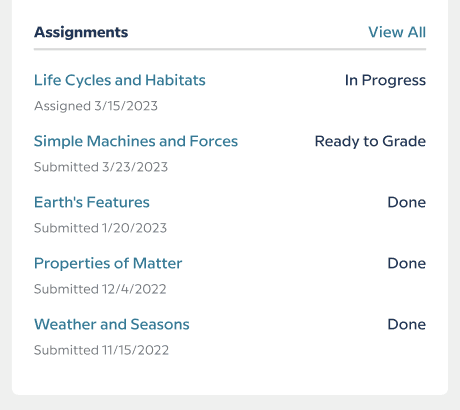
Task: Open the Simple Machines and Forces assignment
Action: pyautogui.click(x=136, y=141)
